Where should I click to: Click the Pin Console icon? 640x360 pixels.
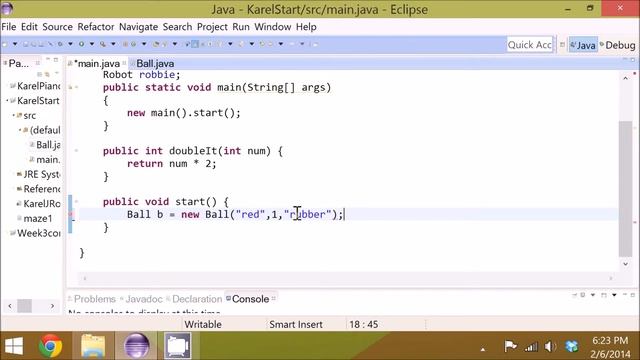click(575, 295)
